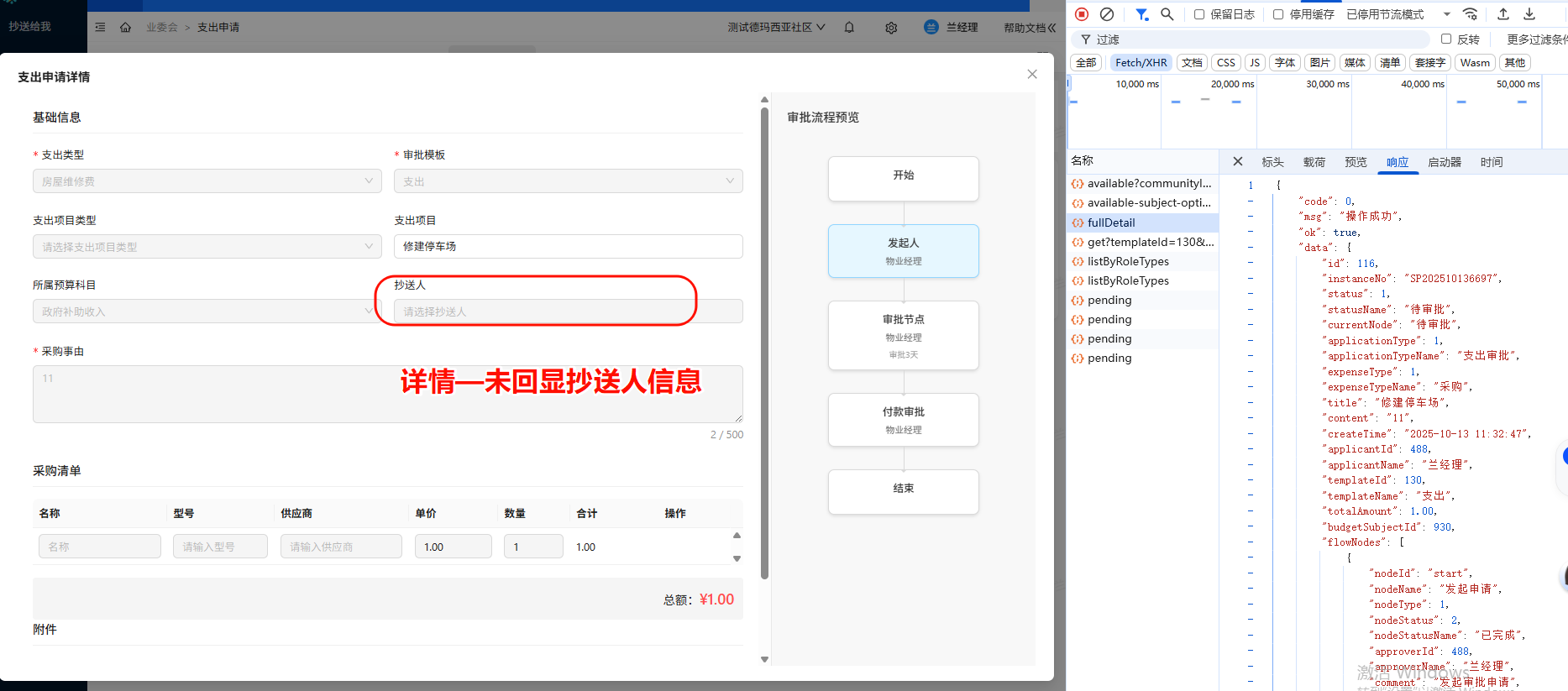Viewport: 1568px width, 691px height.
Task: Click the 请输入供应商 input field
Action: click(341, 547)
